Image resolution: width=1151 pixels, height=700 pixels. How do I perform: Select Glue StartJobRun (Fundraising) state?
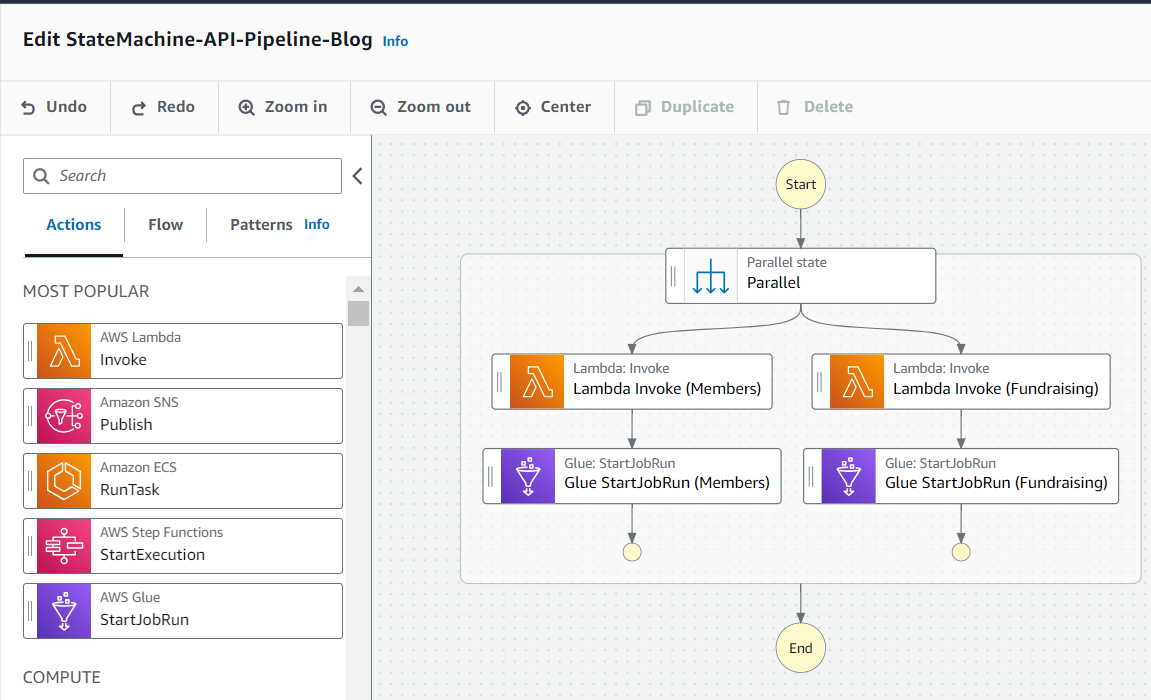click(x=961, y=476)
